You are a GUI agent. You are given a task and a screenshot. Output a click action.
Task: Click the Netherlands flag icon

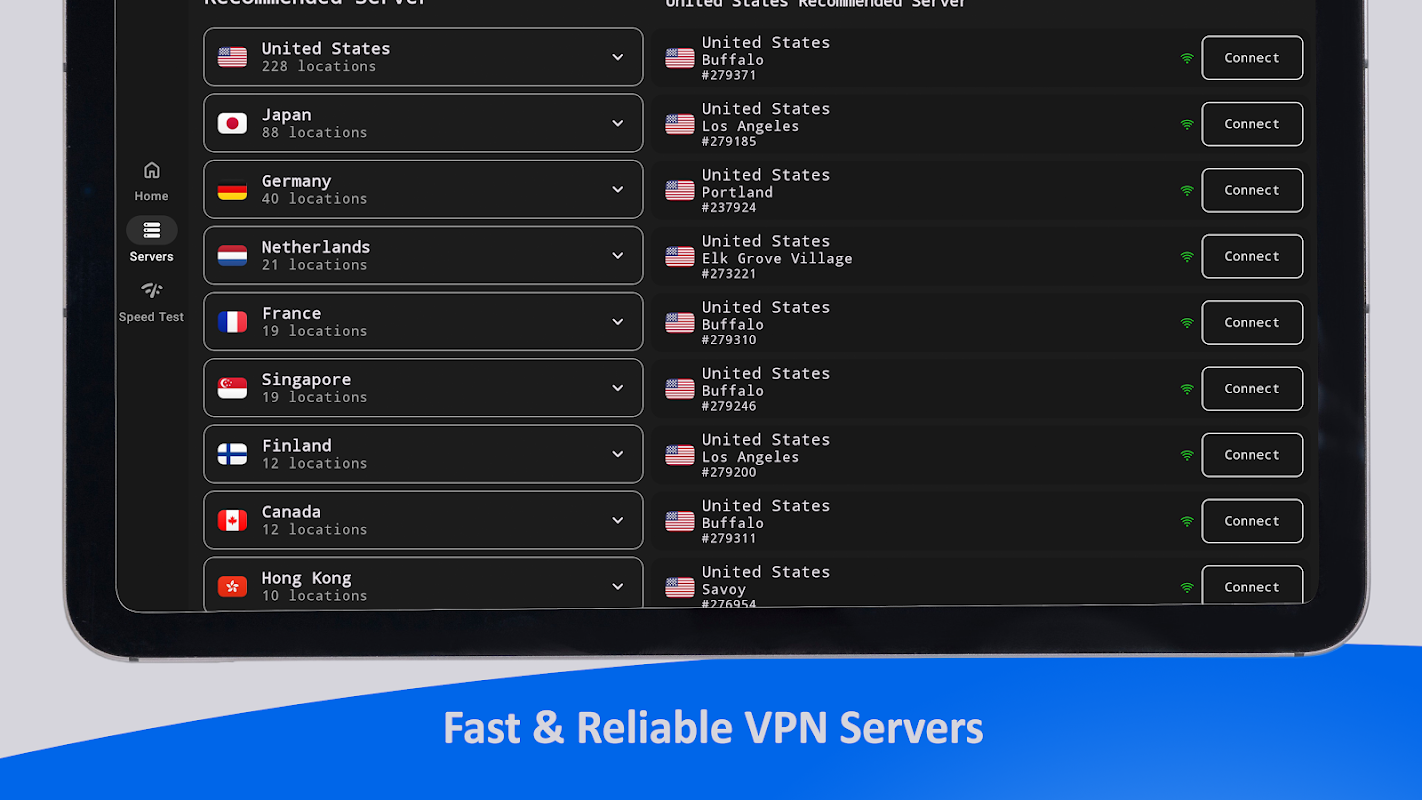click(x=232, y=255)
